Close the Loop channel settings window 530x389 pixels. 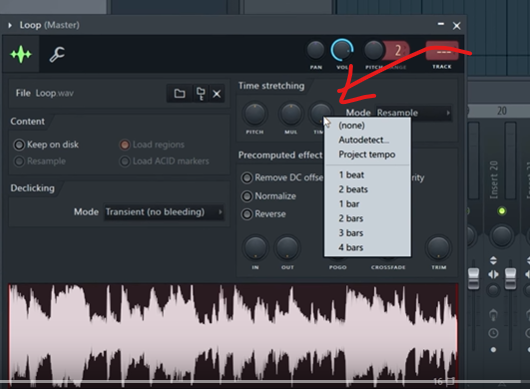457,26
